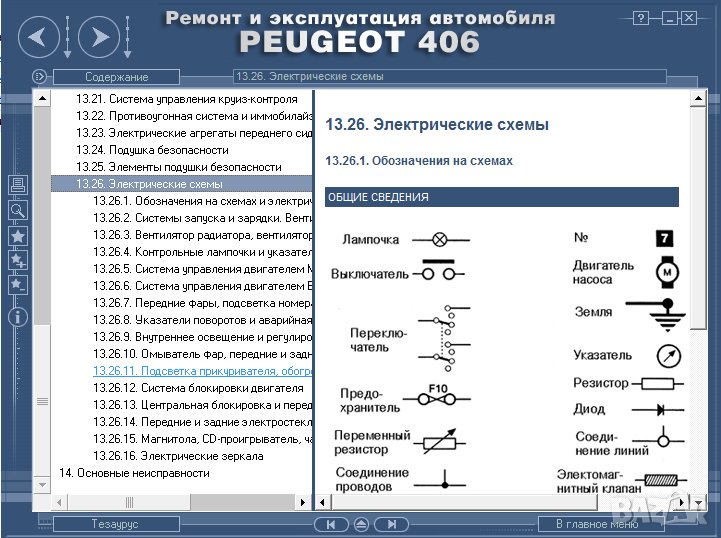Select 14. Основные неисправности chapter
721x538 pixels.
134,472
